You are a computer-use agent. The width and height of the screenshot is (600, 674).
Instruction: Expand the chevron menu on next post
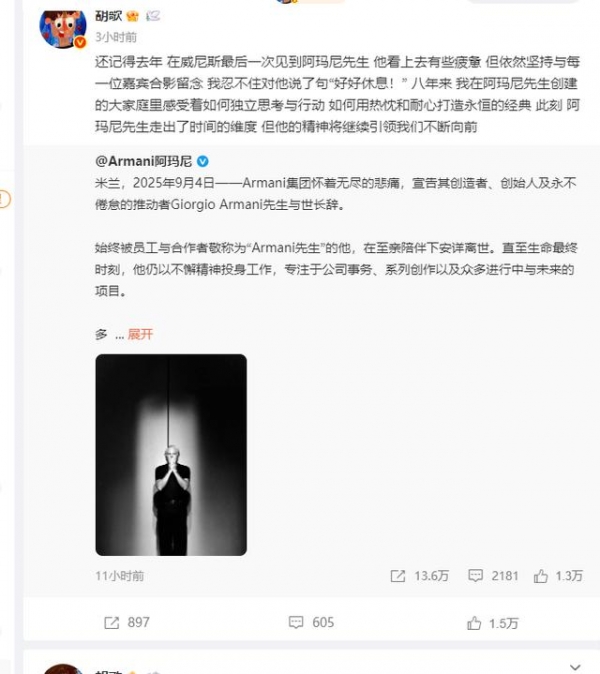click(575, 667)
